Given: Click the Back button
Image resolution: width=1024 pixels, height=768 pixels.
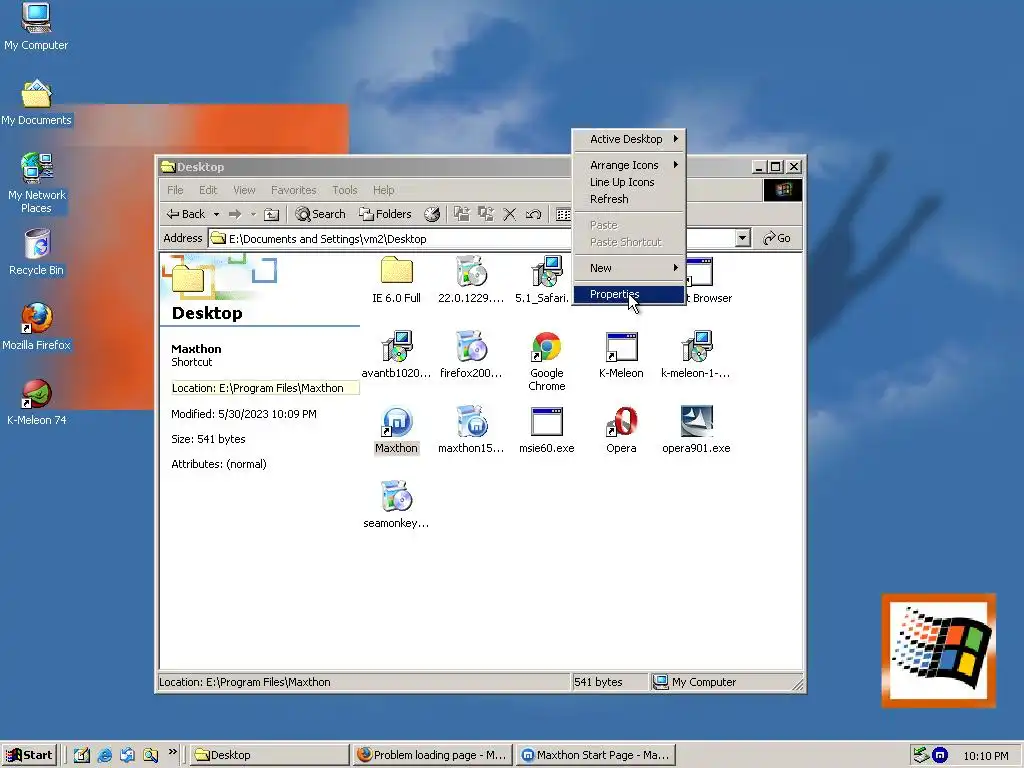Looking at the screenshot, I should point(185,214).
